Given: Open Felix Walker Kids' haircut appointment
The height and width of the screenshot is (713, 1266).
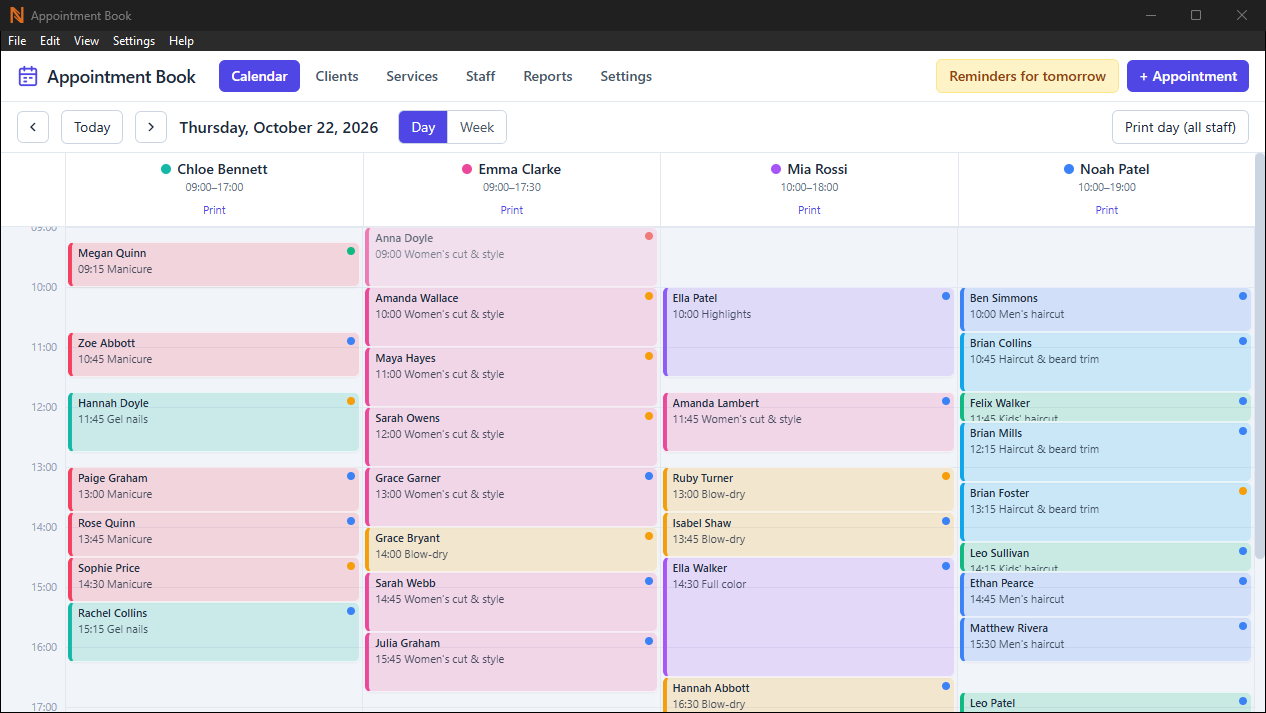Looking at the screenshot, I should click(x=1106, y=407).
